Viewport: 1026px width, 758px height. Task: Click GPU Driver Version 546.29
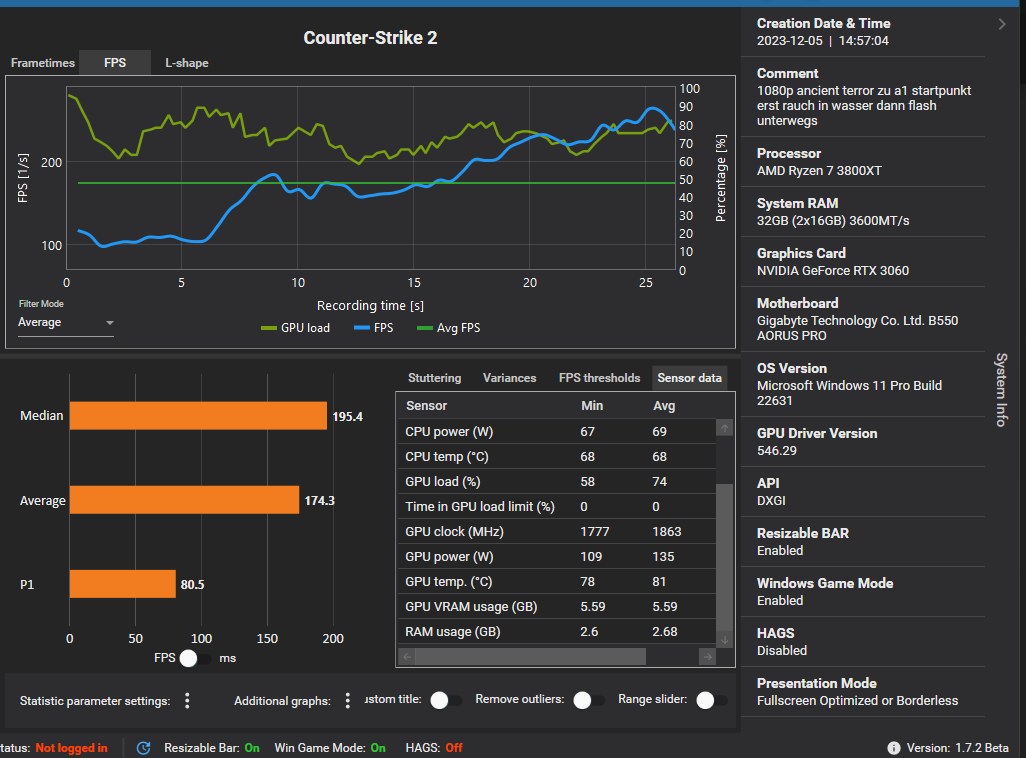coord(777,450)
